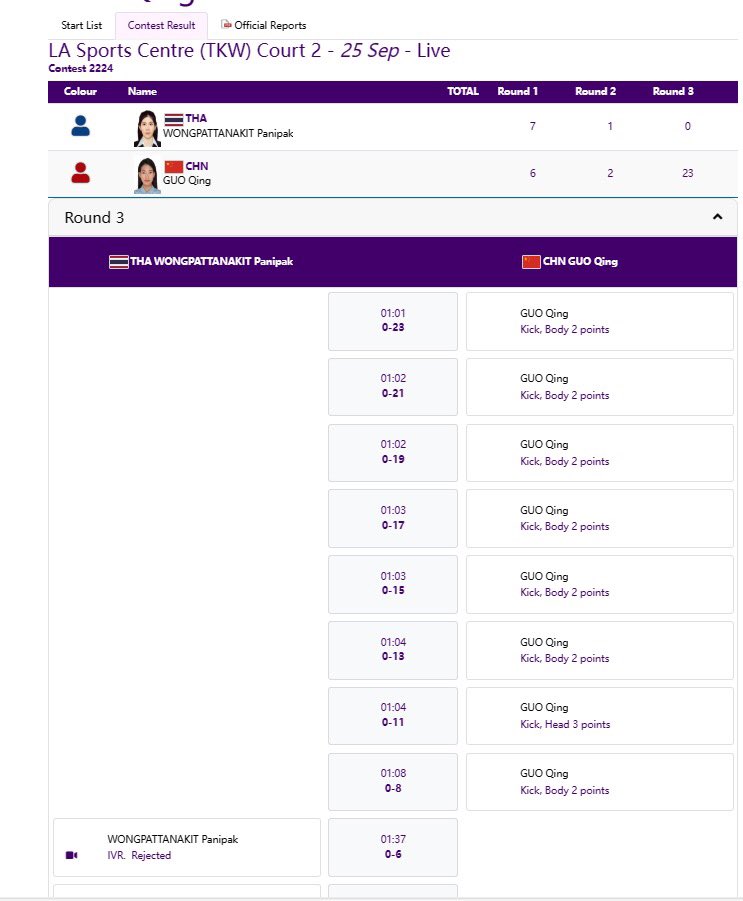This screenshot has height=901, width=743.
Task: Click GUO Qing's Round 2 score 2
Action: 610,173
